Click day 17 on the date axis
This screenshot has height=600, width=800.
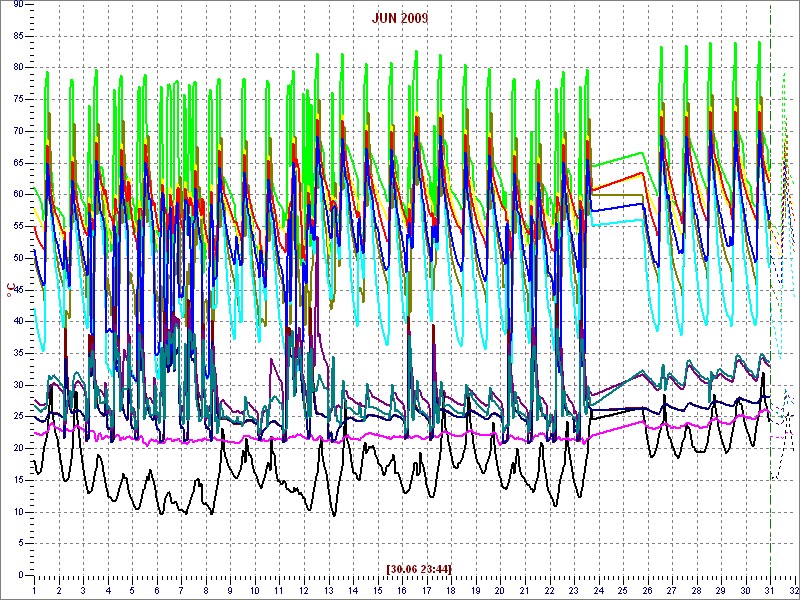(x=427, y=590)
